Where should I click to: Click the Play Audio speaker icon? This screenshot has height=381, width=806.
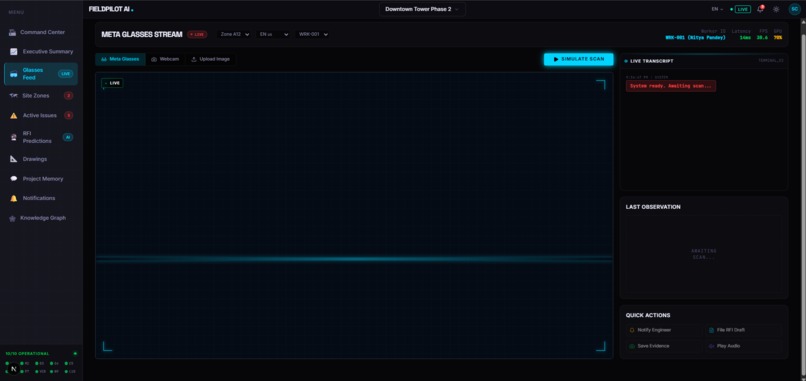pyautogui.click(x=711, y=346)
